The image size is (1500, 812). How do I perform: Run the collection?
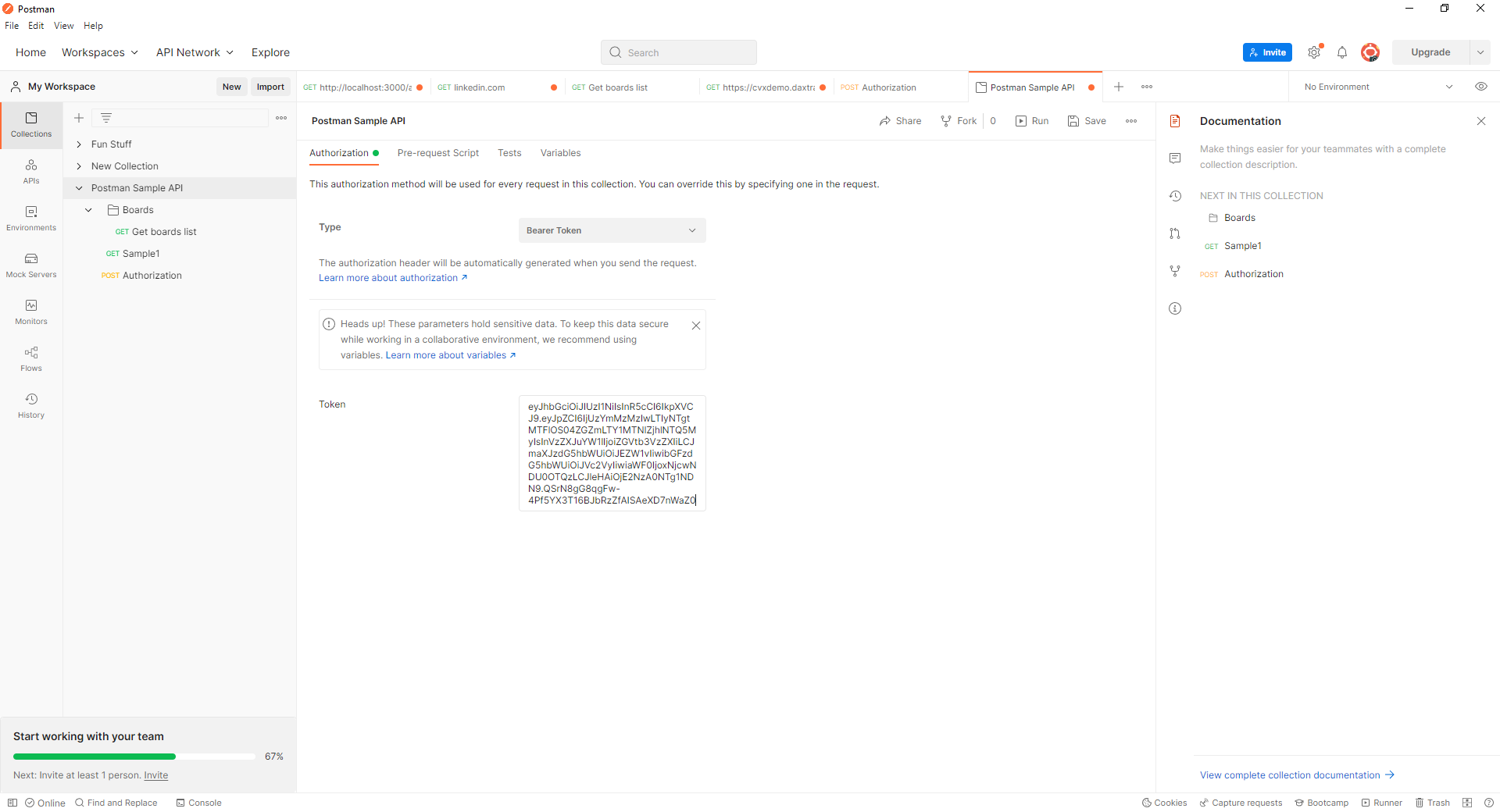1032,121
